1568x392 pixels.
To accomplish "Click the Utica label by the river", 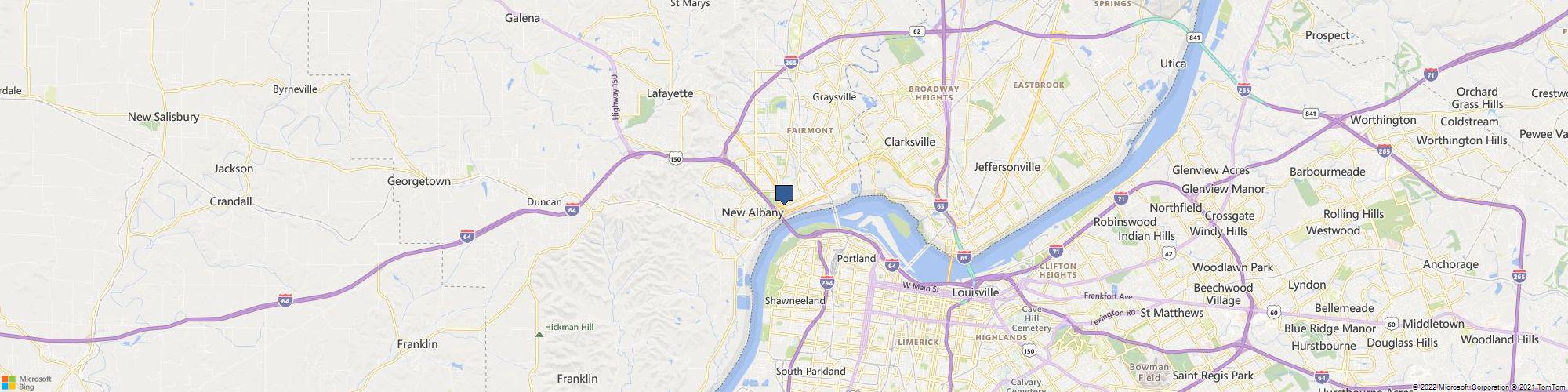I will (x=1174, y=64).
